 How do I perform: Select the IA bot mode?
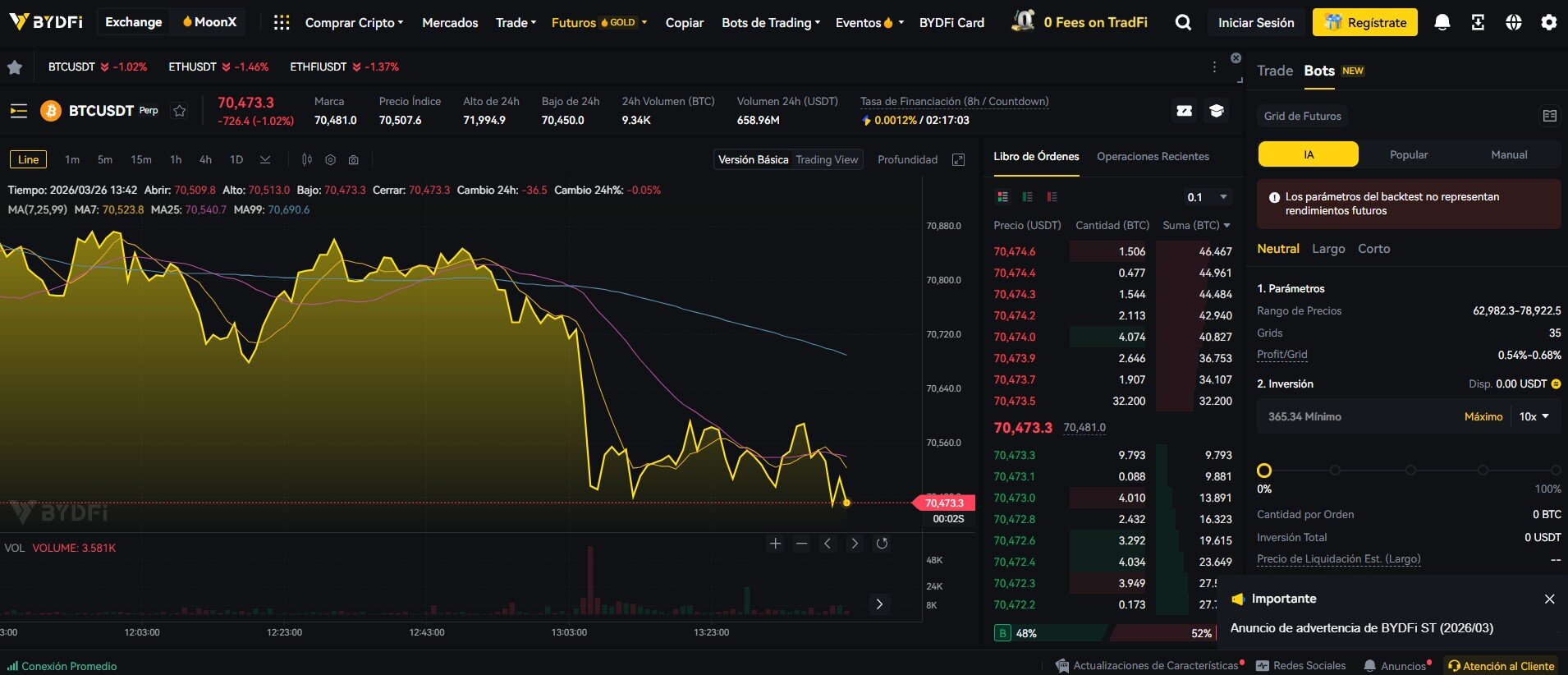[1309, 154]
